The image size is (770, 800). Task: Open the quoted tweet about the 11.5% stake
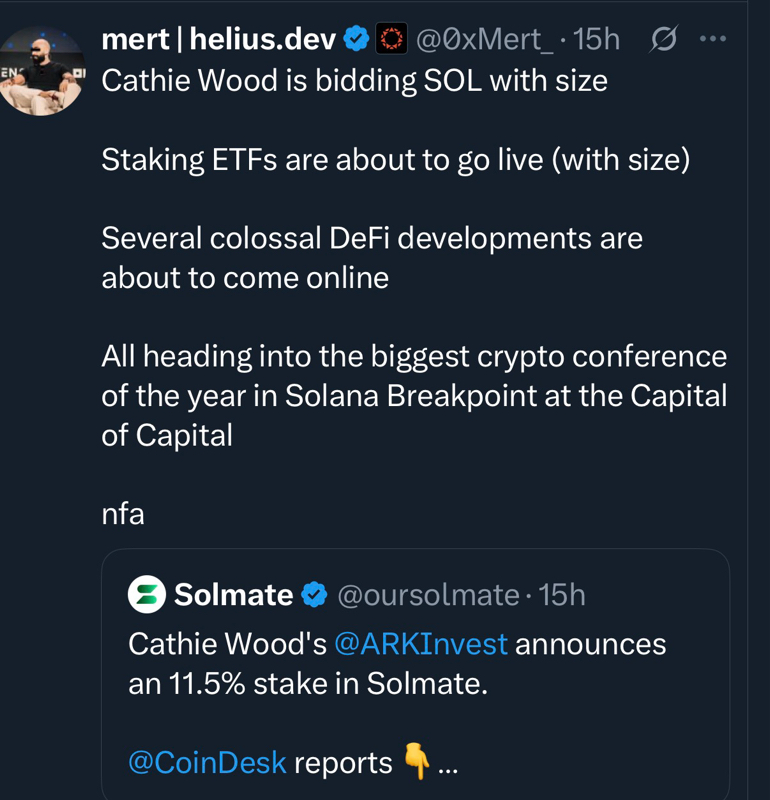coord(400,686)
